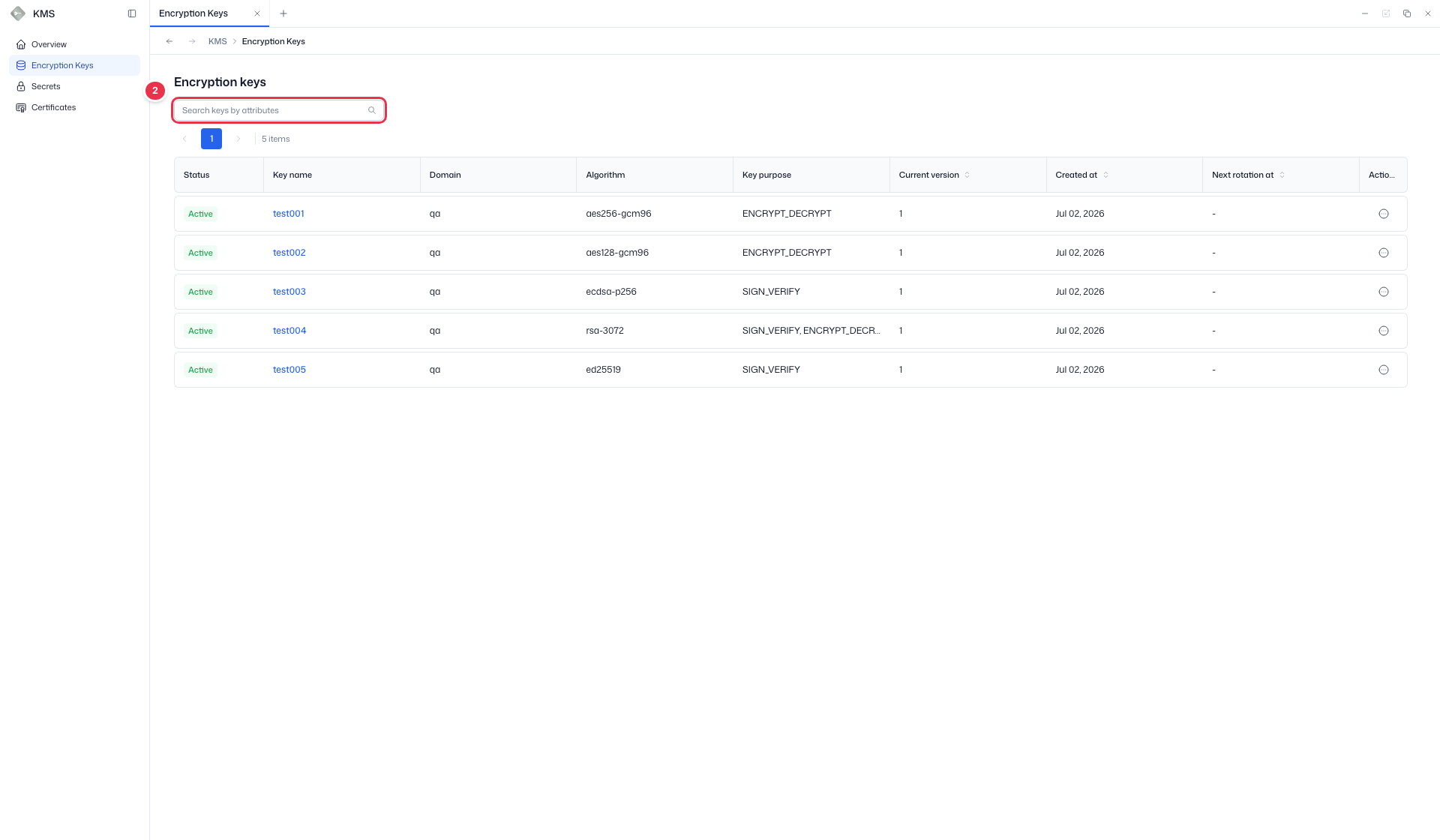
Task: Go to next page chevron
Action: click(x=238, y=139)
